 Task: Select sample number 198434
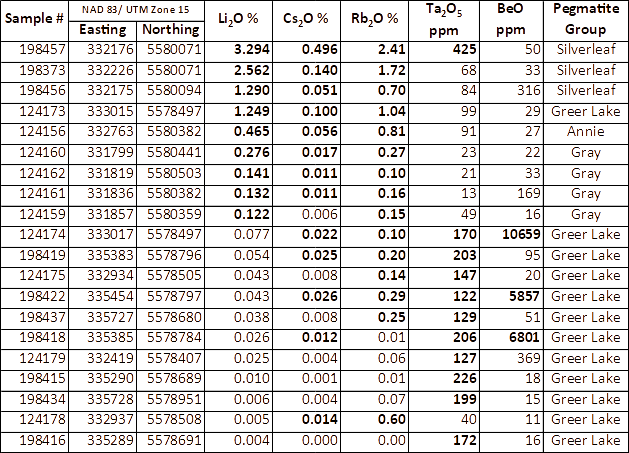[x=42, y=399]
